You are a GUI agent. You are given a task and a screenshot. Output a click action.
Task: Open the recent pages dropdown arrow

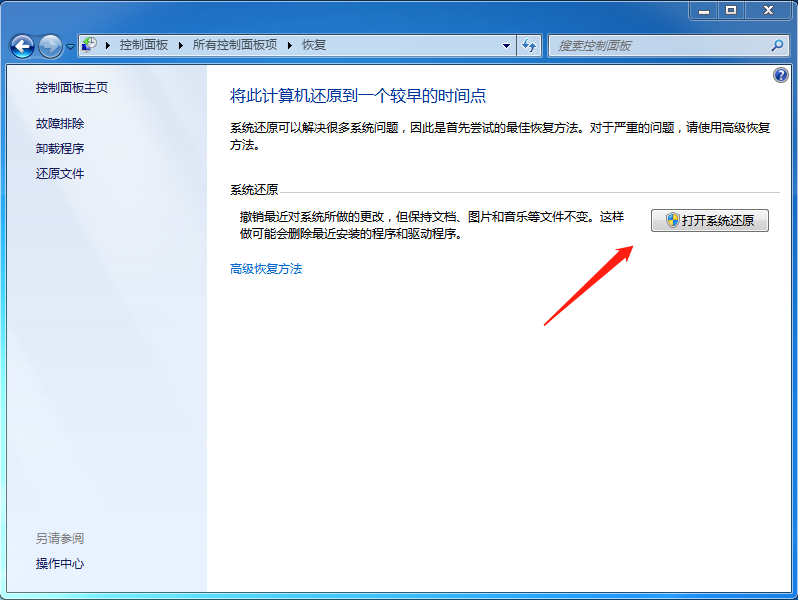(x=70, y=47)
